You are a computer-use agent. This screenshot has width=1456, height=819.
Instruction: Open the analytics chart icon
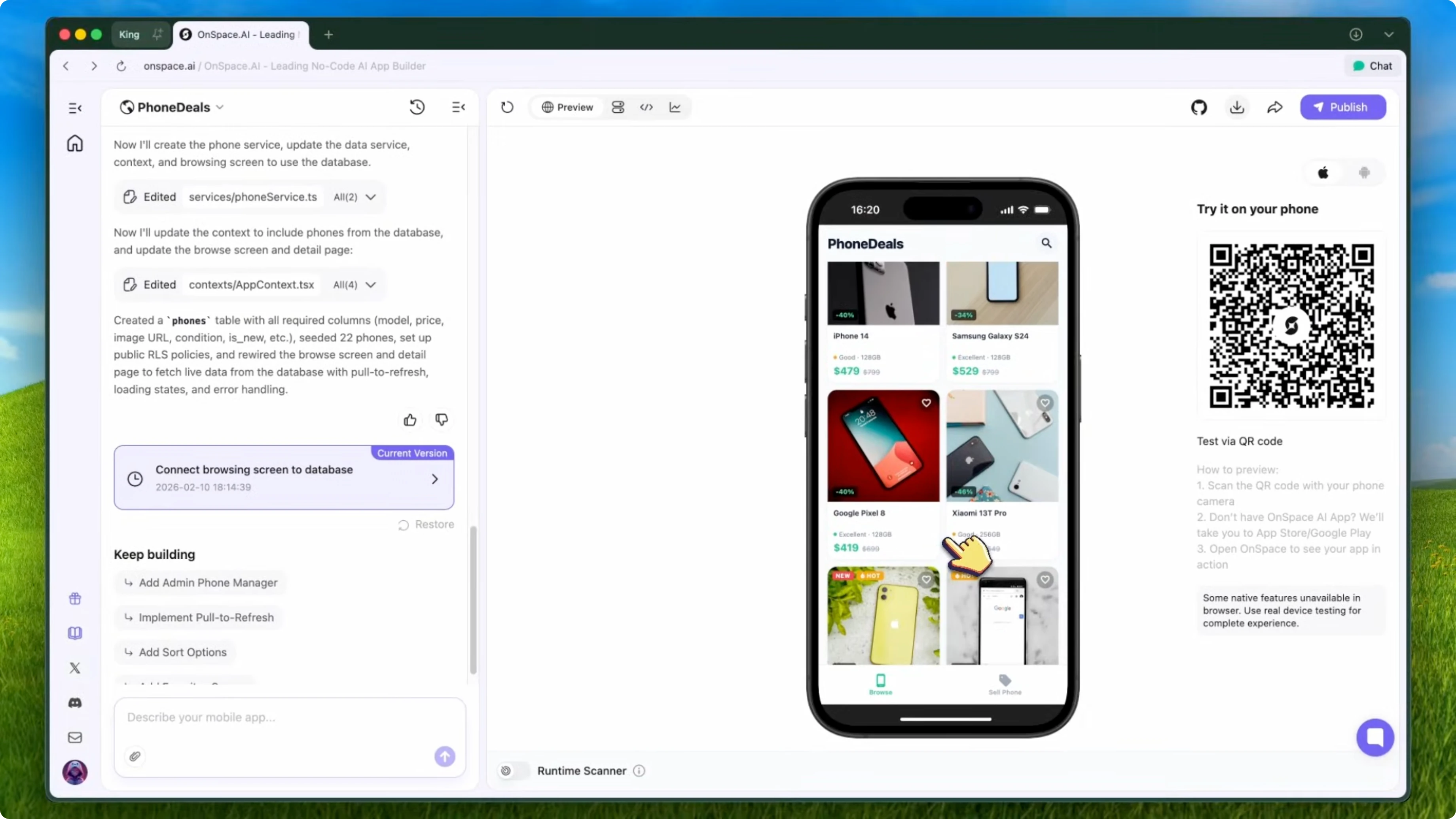(675, 107)
